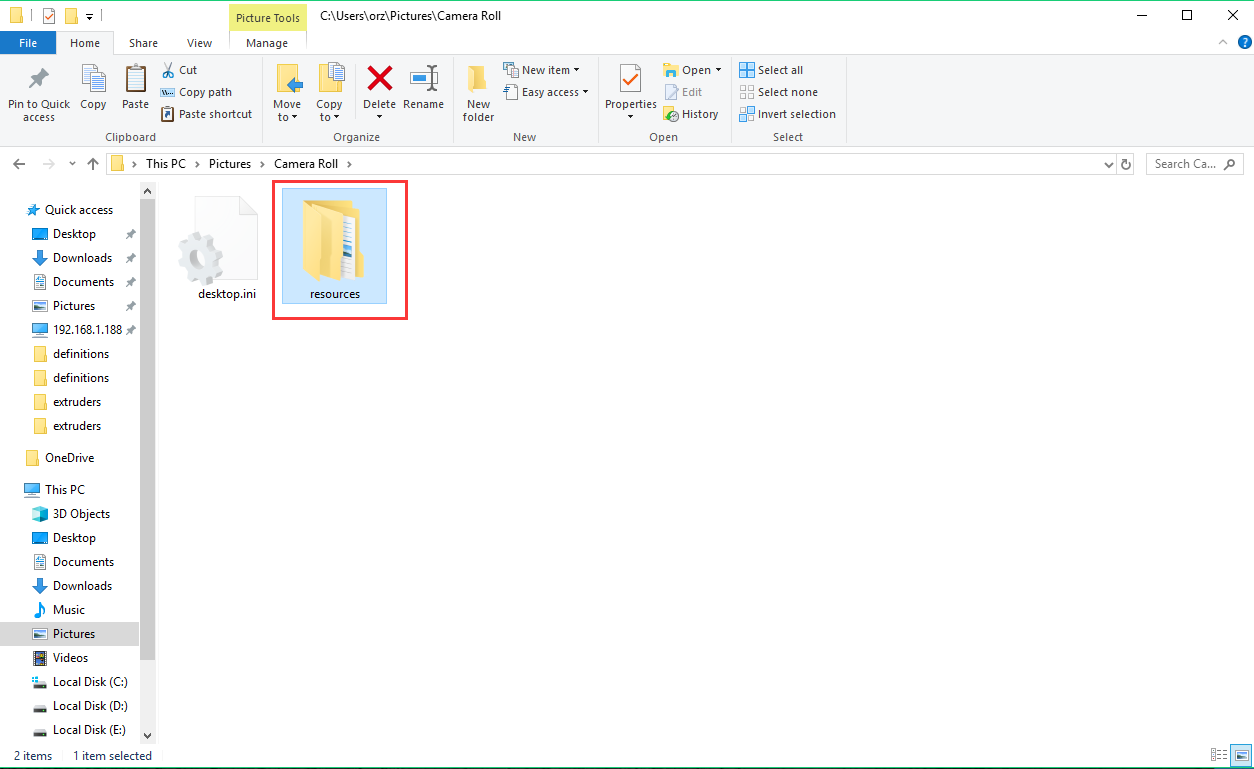Click the Help question mark icon

pyautogui.click(x=1244, y=42)
